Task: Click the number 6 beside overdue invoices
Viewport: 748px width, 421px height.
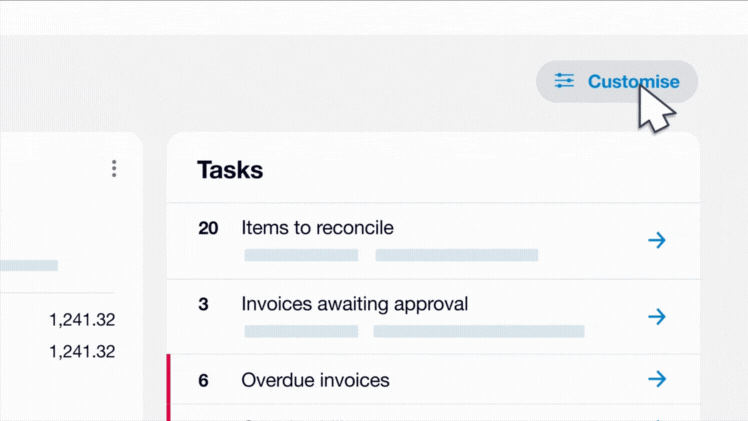Action: [x=203, y=381]
